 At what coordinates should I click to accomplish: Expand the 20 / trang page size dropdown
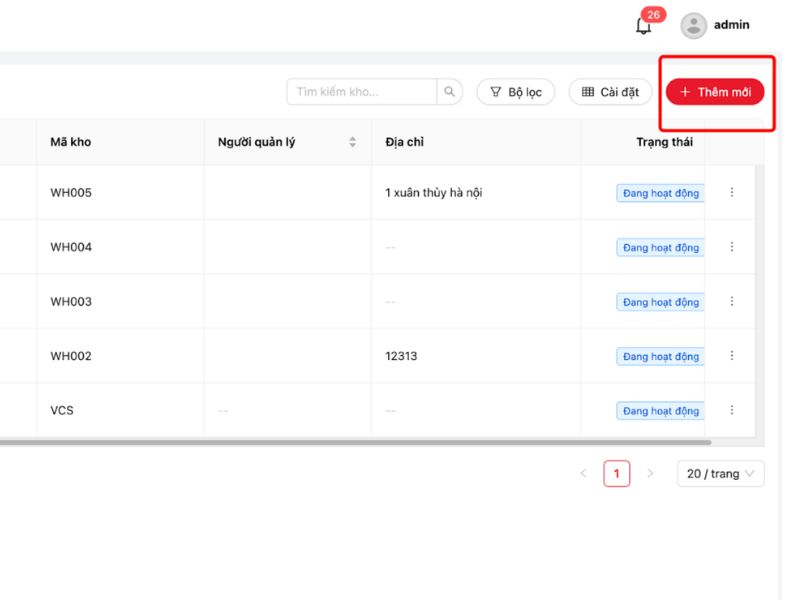click(x=720, y=474)
